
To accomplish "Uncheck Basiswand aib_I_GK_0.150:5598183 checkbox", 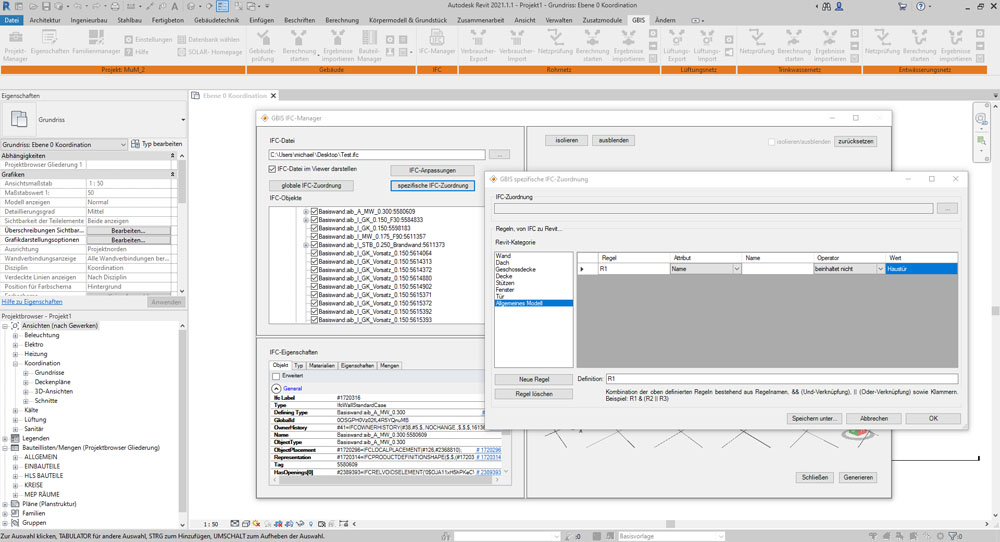I will click(314, 228).
